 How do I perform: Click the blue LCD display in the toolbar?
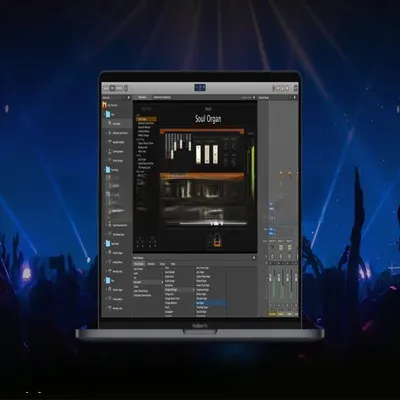pos(200,88)
